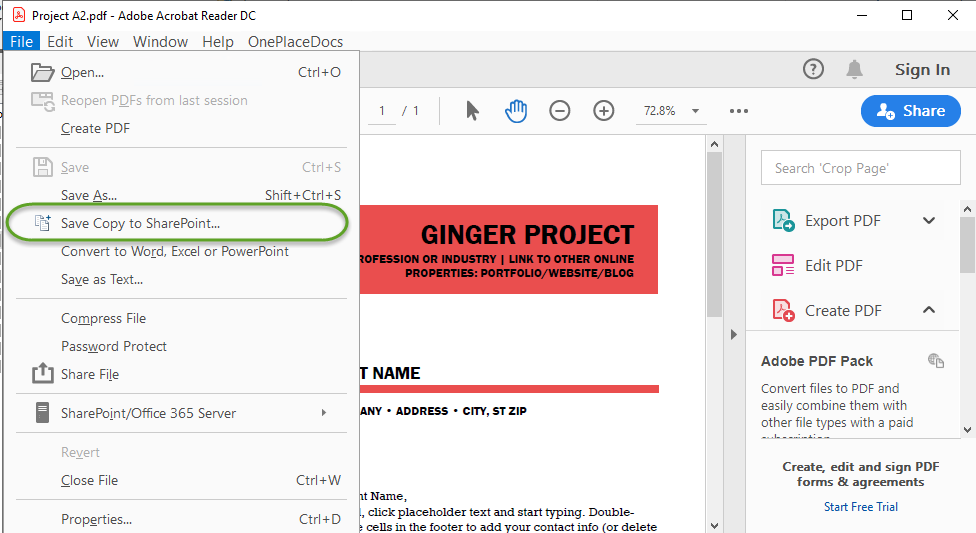The width and height of the screenshot is (976, 533).
Task: Select the hand pan tool
Action: (515, 111)
